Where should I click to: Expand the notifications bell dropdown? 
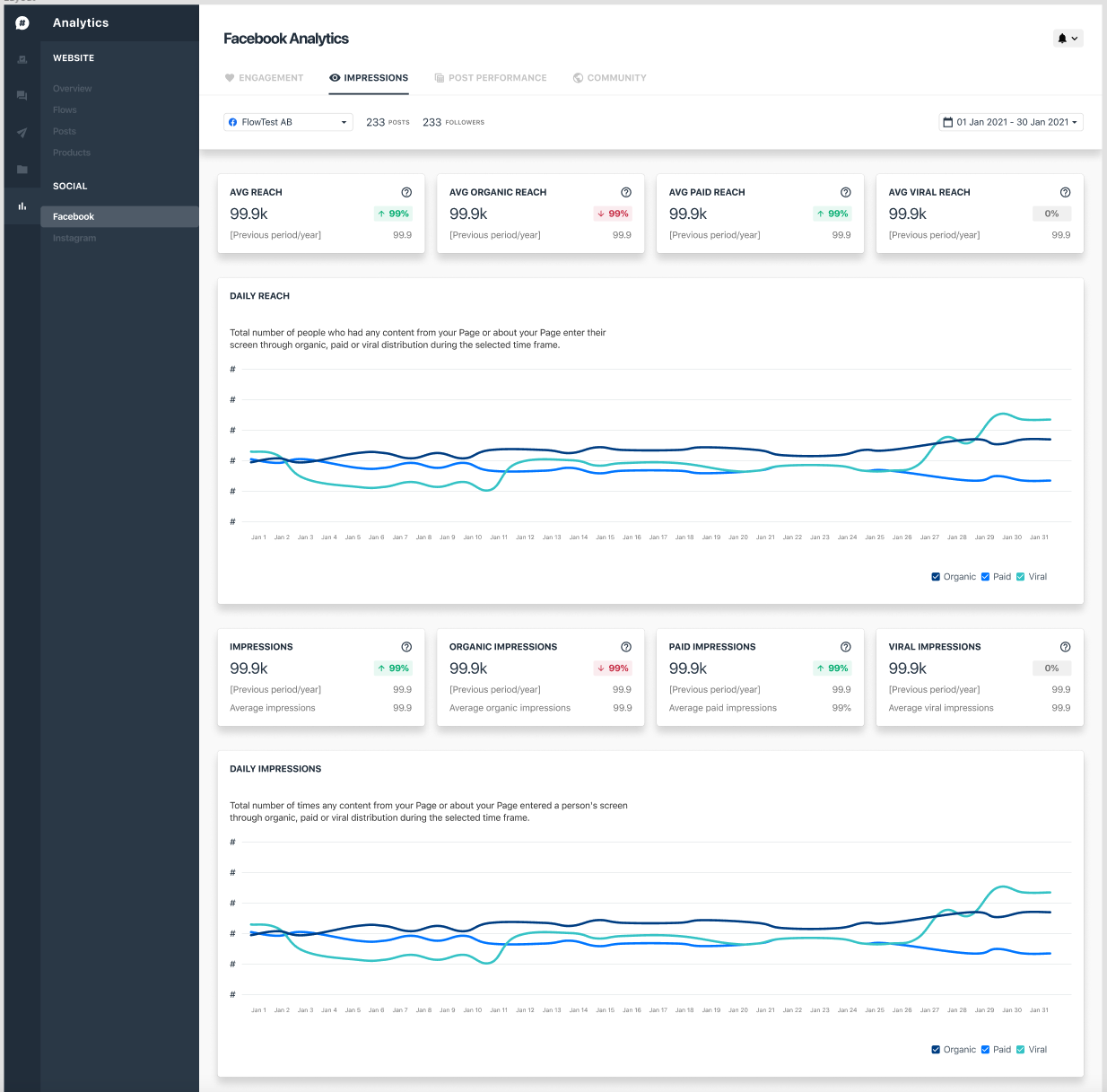[1068, 39]
